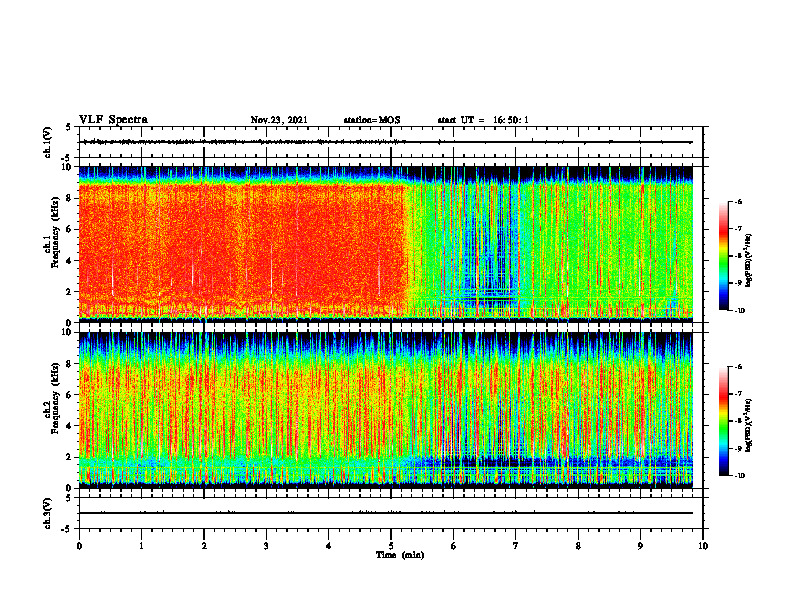Click time axis tick label "7"

(516, 546)
